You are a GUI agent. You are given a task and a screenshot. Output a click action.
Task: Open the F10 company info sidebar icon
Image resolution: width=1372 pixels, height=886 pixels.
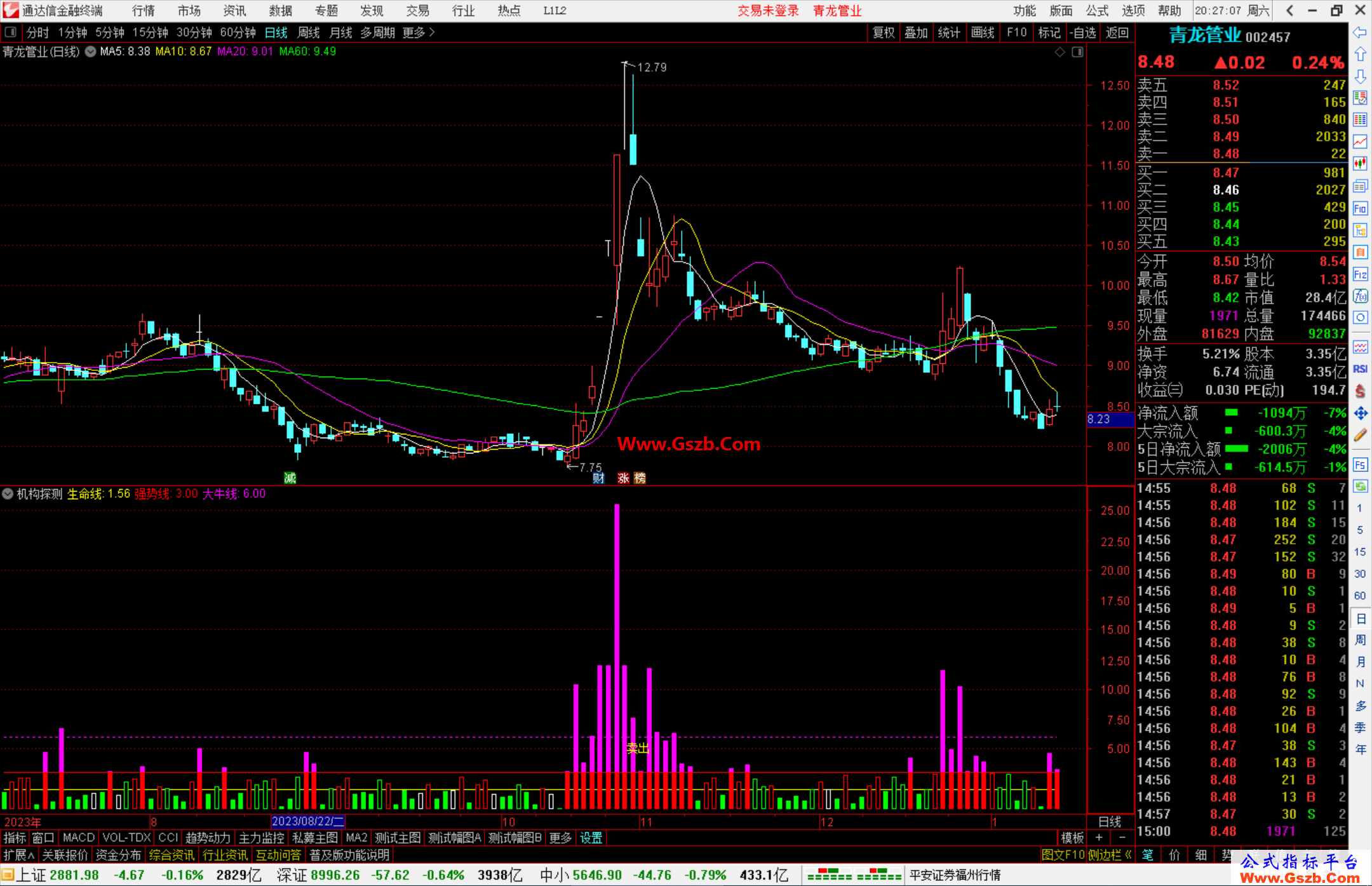tap(1360, 208)
